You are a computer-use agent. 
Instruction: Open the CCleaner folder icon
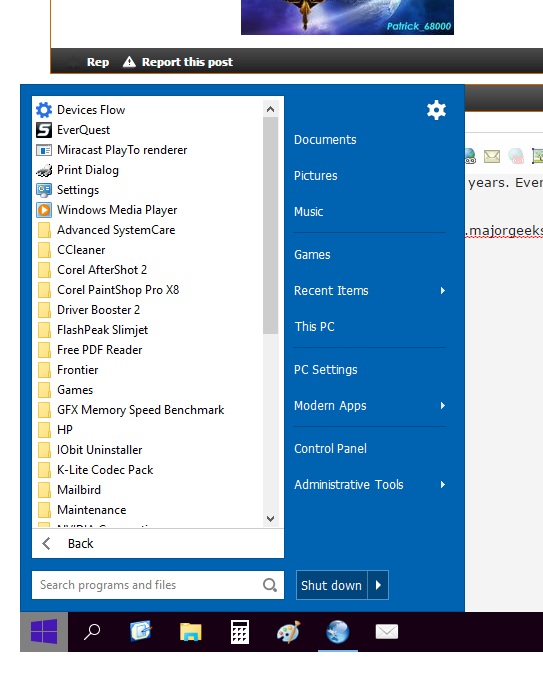44,250
